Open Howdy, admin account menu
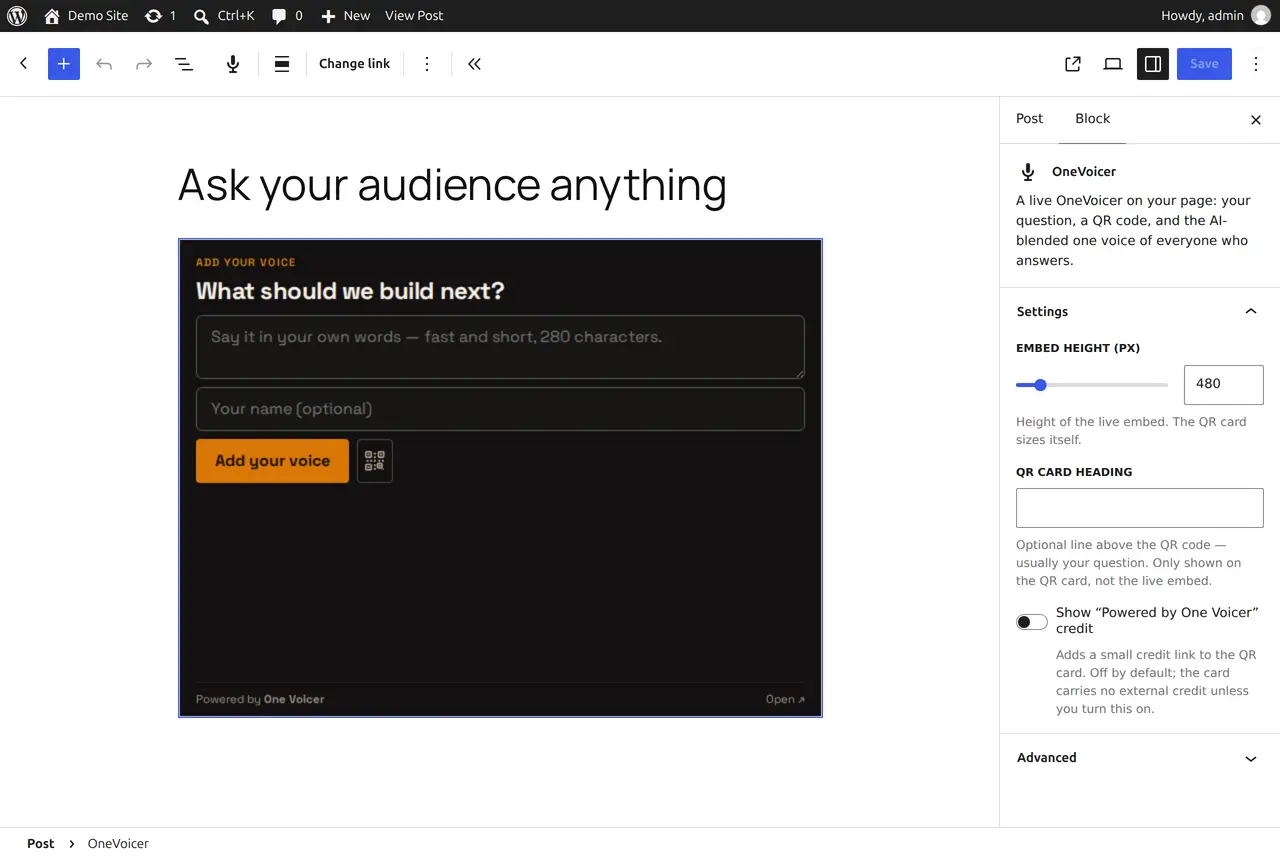 1216,16
